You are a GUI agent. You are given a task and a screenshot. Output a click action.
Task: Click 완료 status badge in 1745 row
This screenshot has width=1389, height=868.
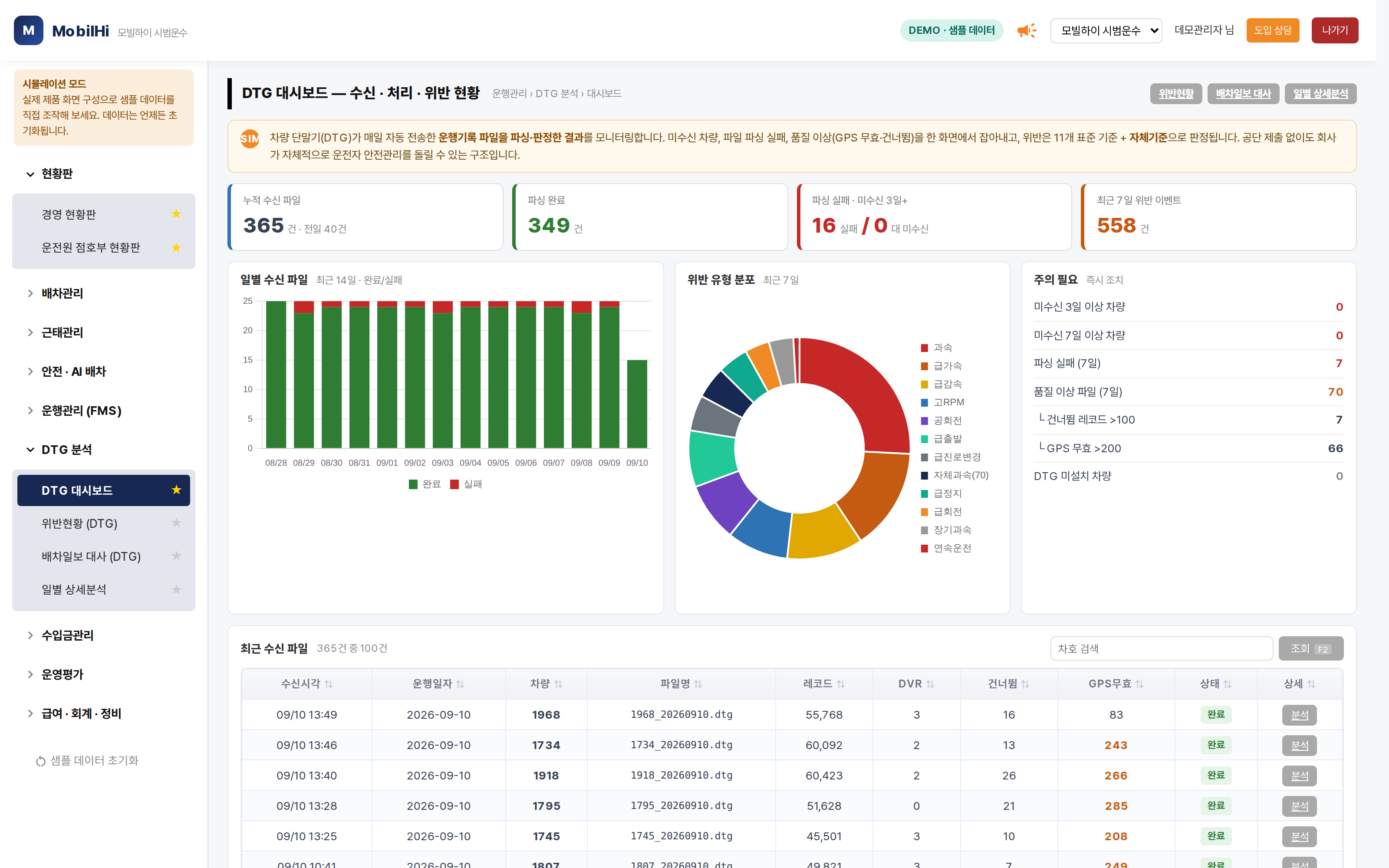point(1216,836)
